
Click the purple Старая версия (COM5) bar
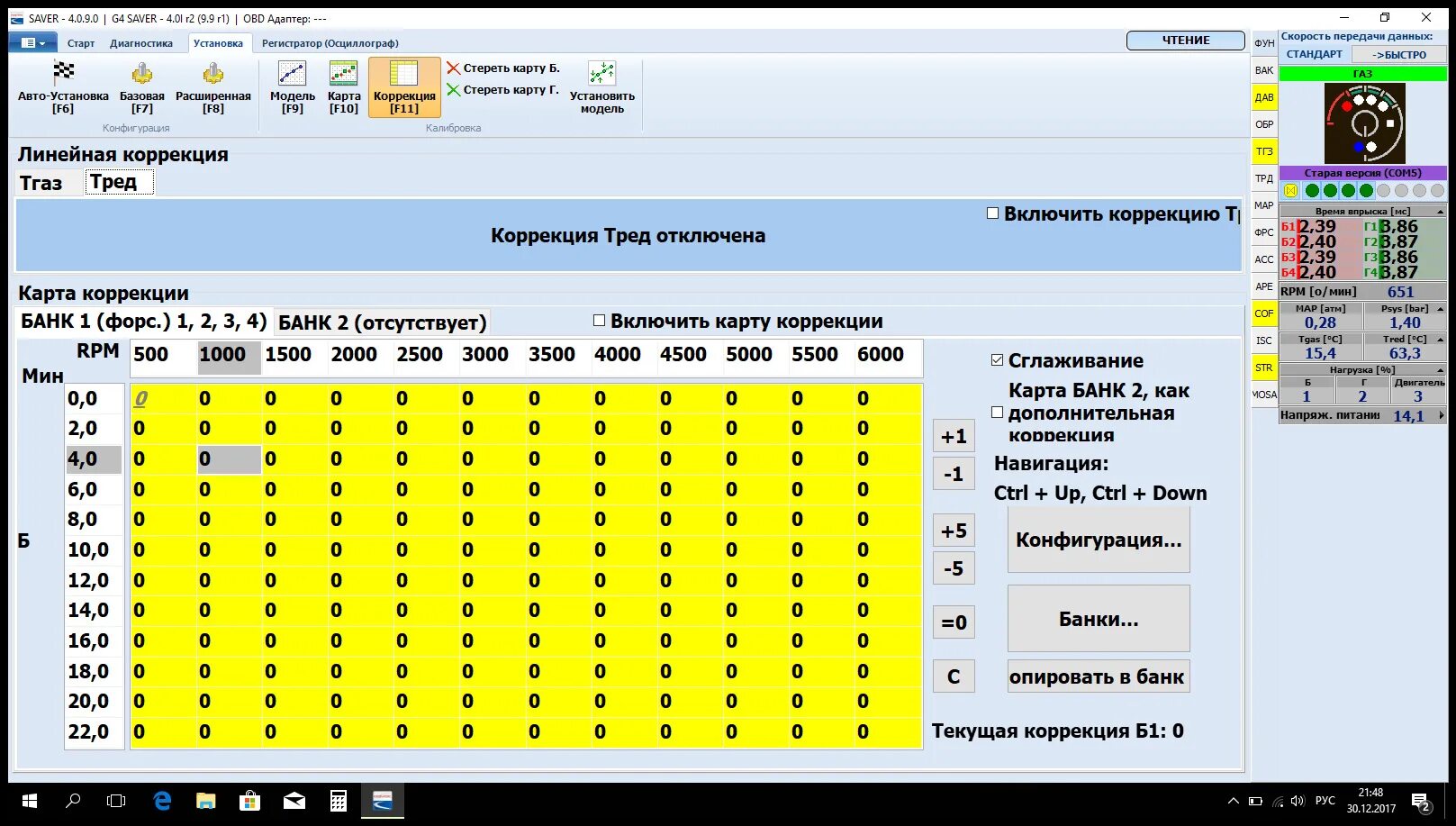[x=1362, y=173]
